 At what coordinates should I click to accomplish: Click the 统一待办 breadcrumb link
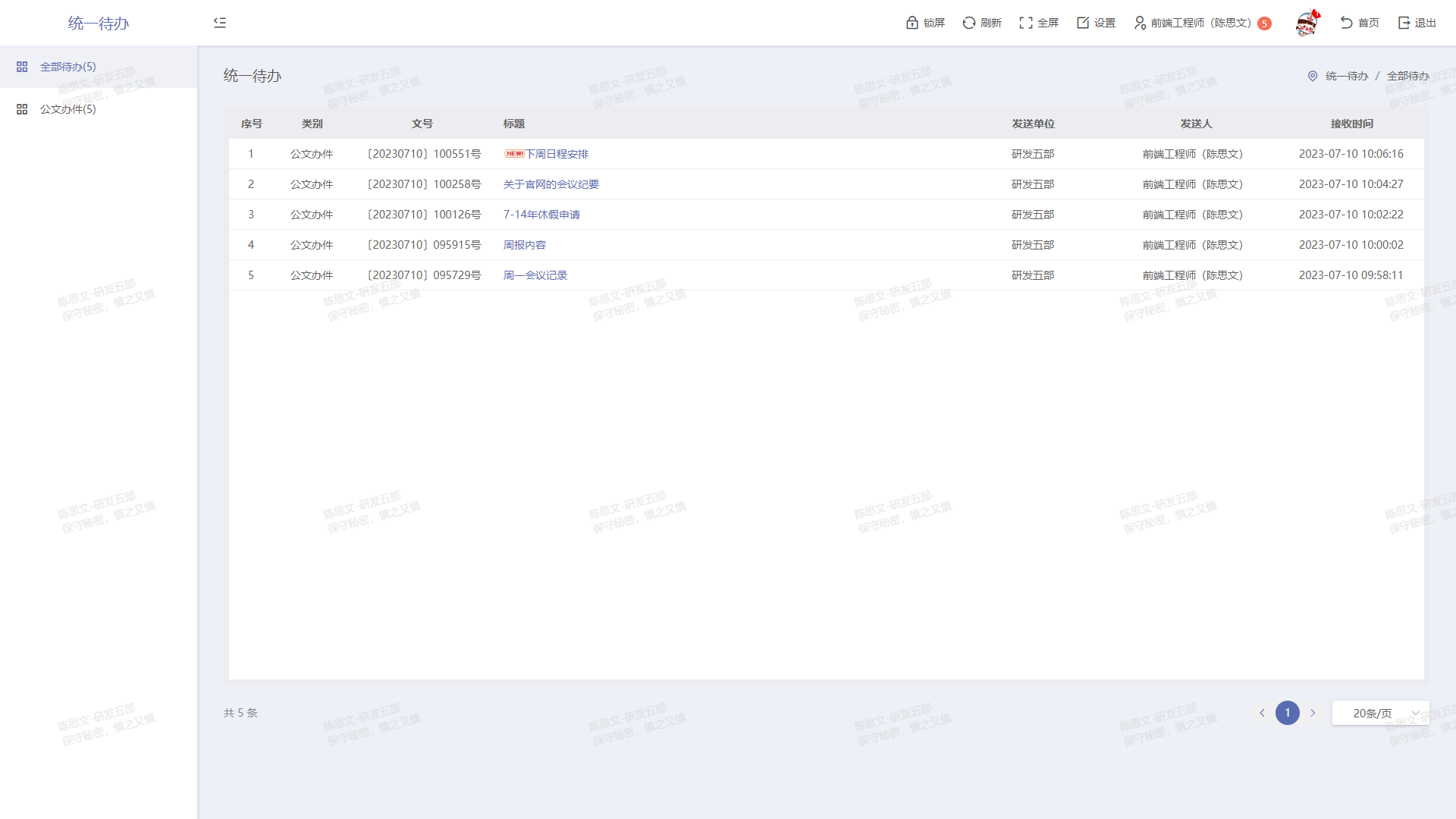coord(1347,76)
